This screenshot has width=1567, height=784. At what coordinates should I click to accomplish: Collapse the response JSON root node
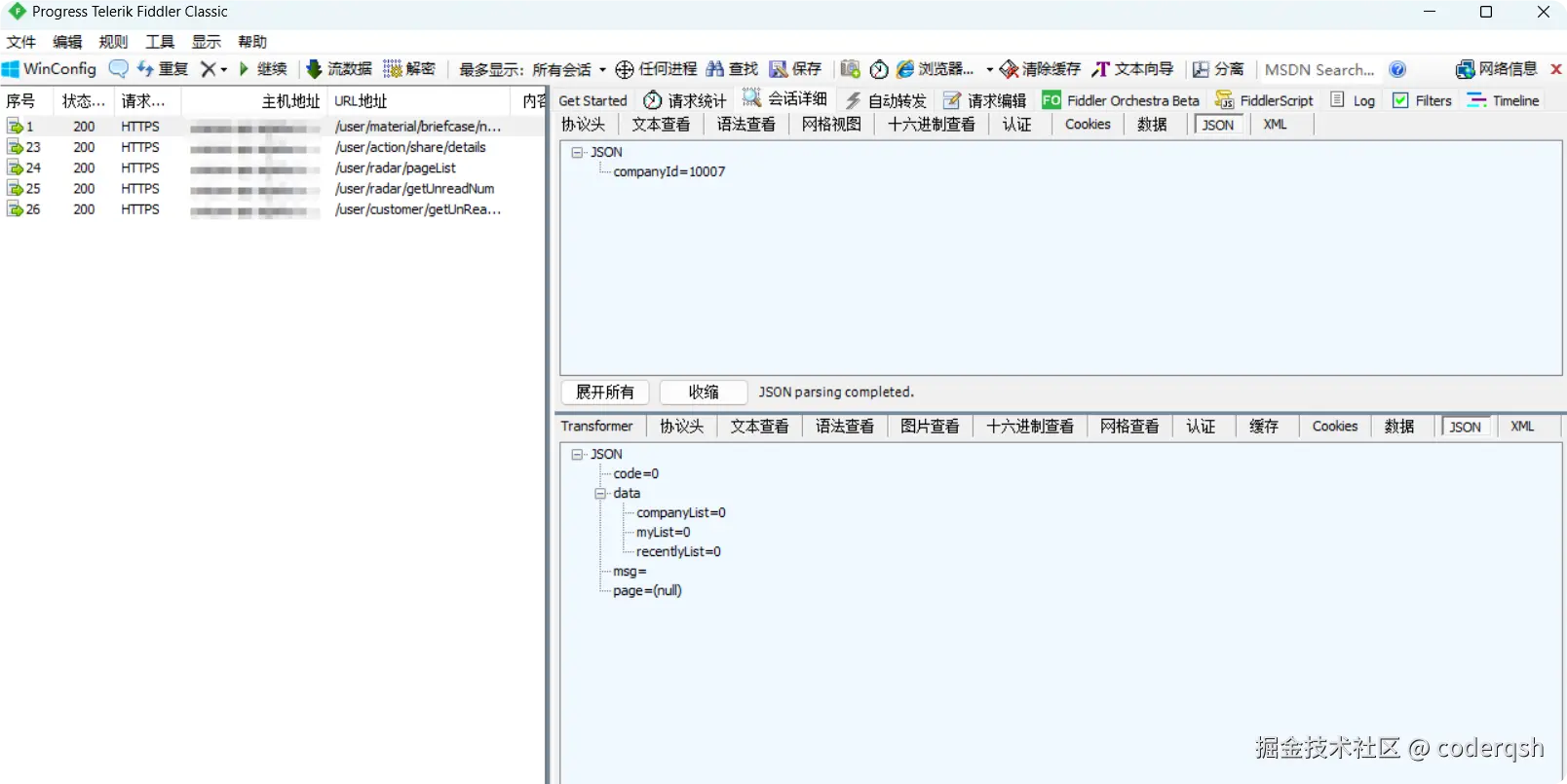pyautogui.click(x=577, y=454)
